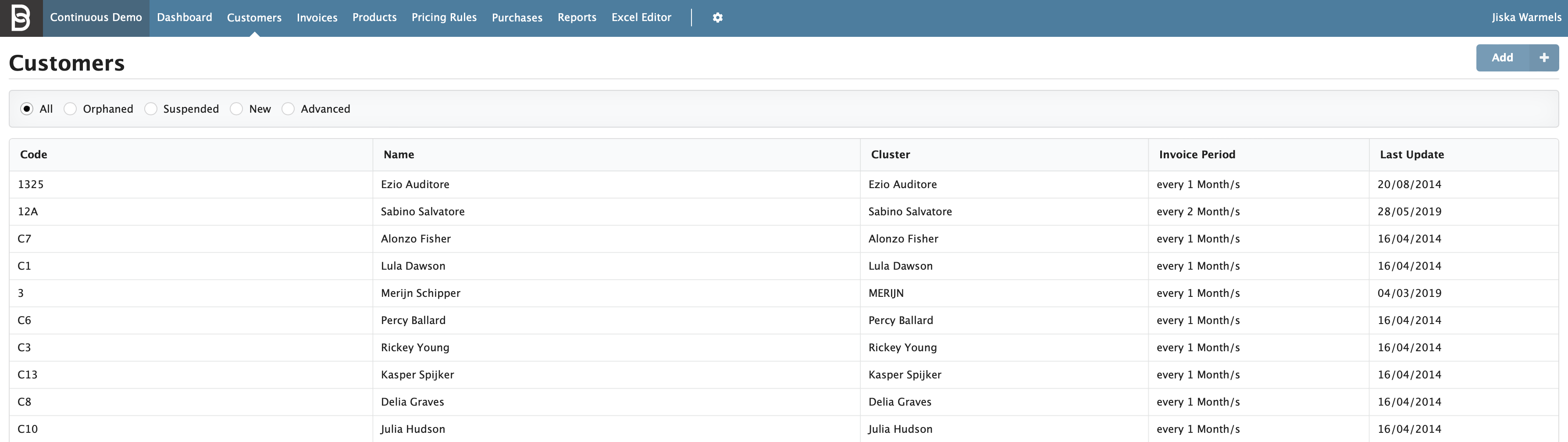The image size is (1568, 442).
Task: Open the Products page
Action: (374, 17)
